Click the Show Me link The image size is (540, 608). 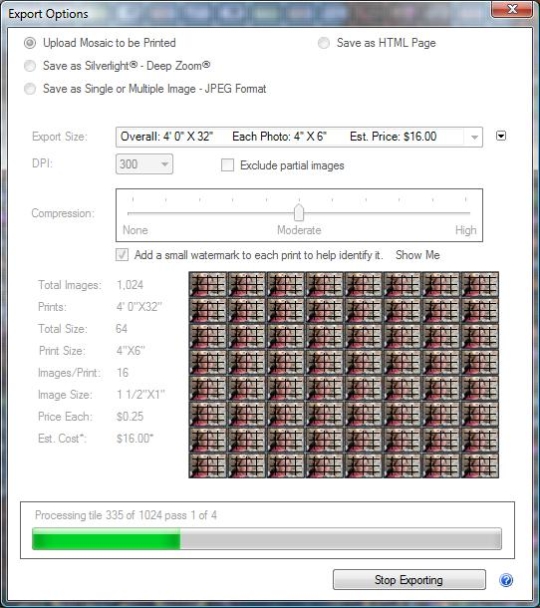click(x=418, y=255)
